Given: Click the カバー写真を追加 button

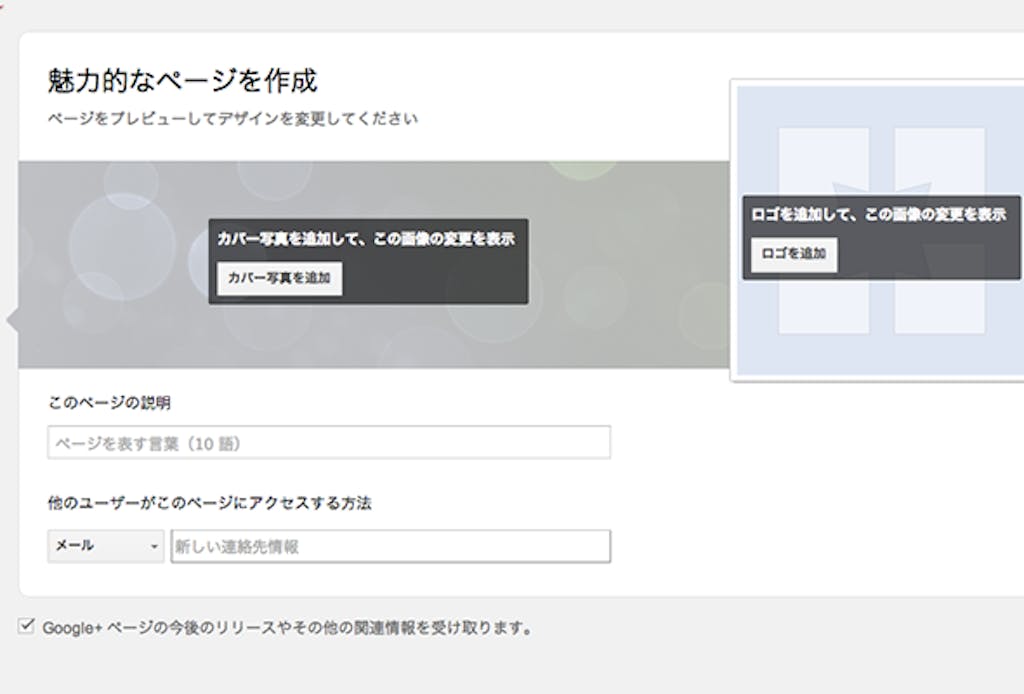Looking at the screenshot, I should pos(280,278).
